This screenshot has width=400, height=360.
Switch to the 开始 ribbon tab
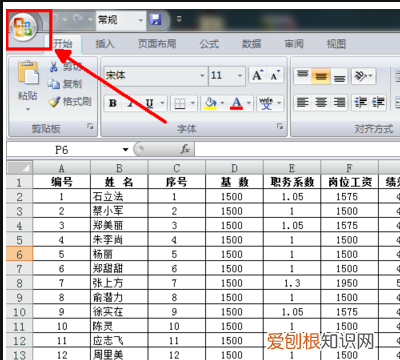pyautogui.click(x=63, y=44)
